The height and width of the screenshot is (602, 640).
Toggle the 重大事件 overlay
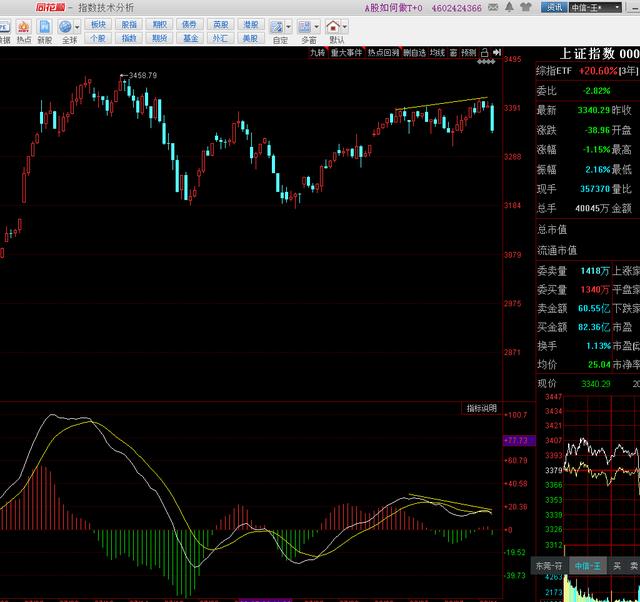click(x=347, y=52)
